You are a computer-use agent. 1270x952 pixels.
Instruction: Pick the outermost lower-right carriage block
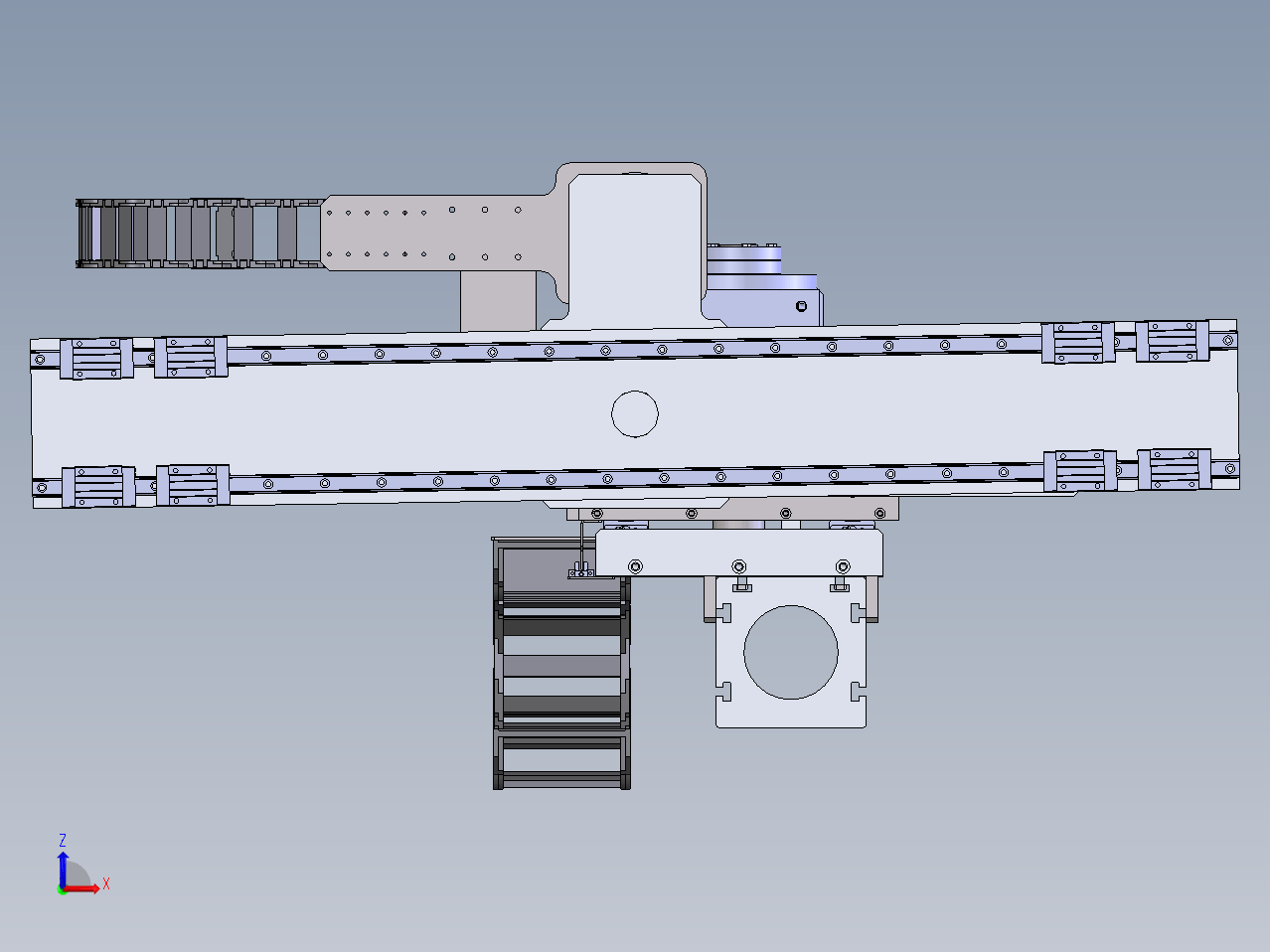click(x=1174, y=469)
